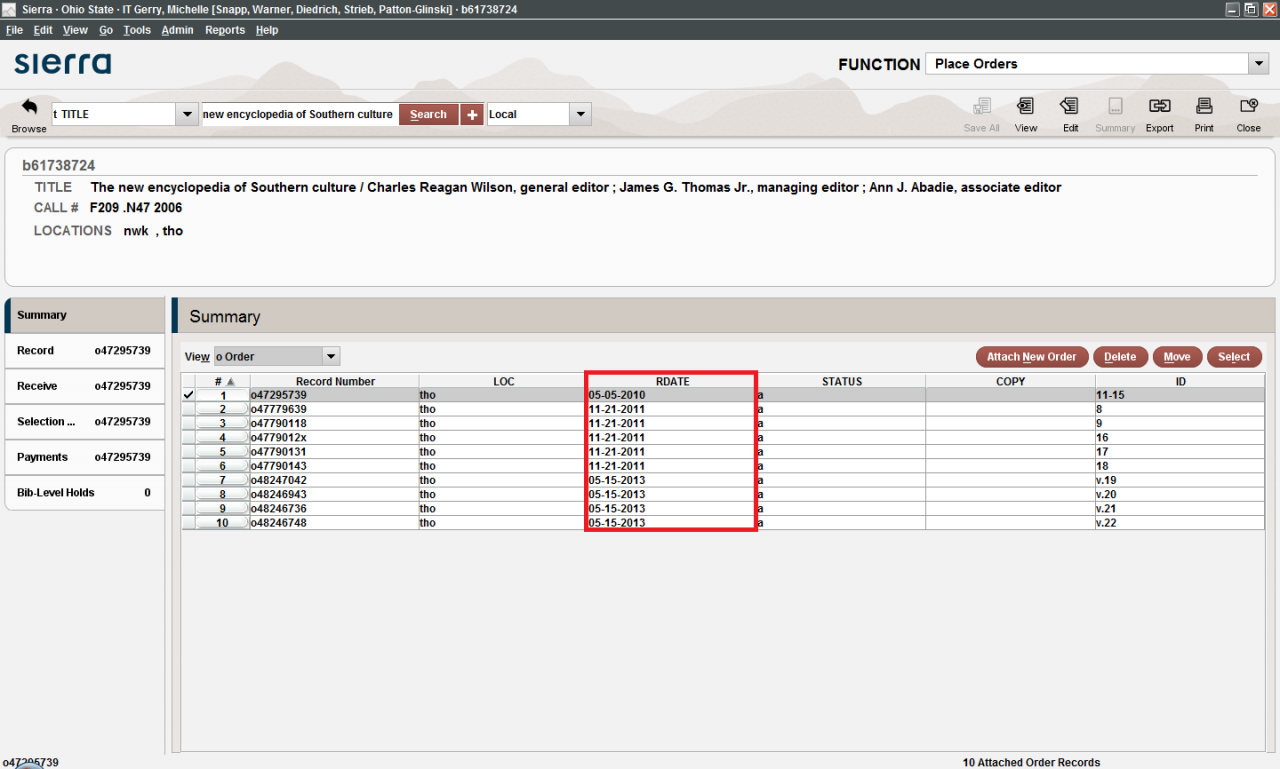Screen dimensions: 1280x769
Task: Select the Selection o47295739 side tab
Action: (85, 422)
